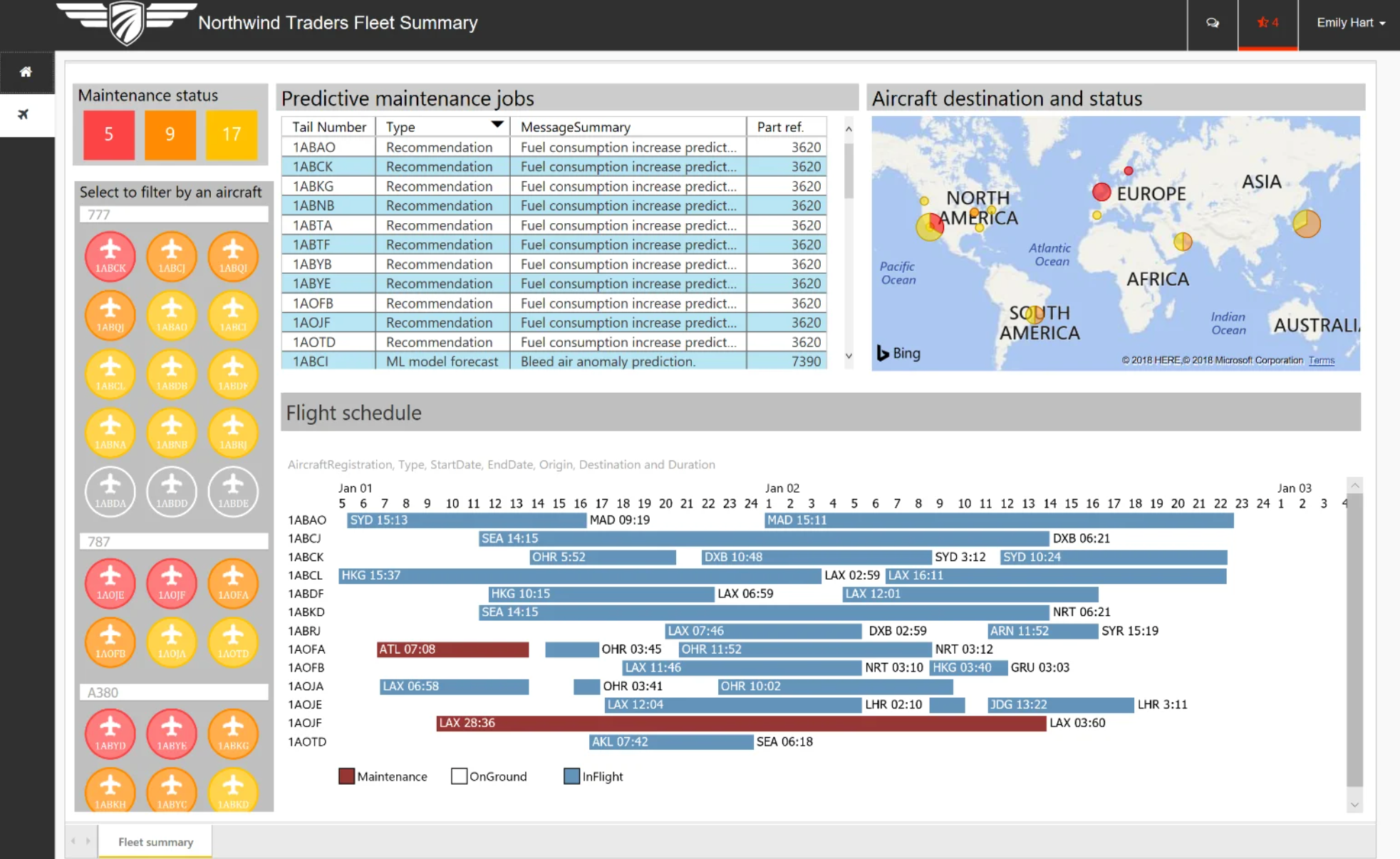Filter by grey aircraft 1ABDA

[x=110, y=491]
